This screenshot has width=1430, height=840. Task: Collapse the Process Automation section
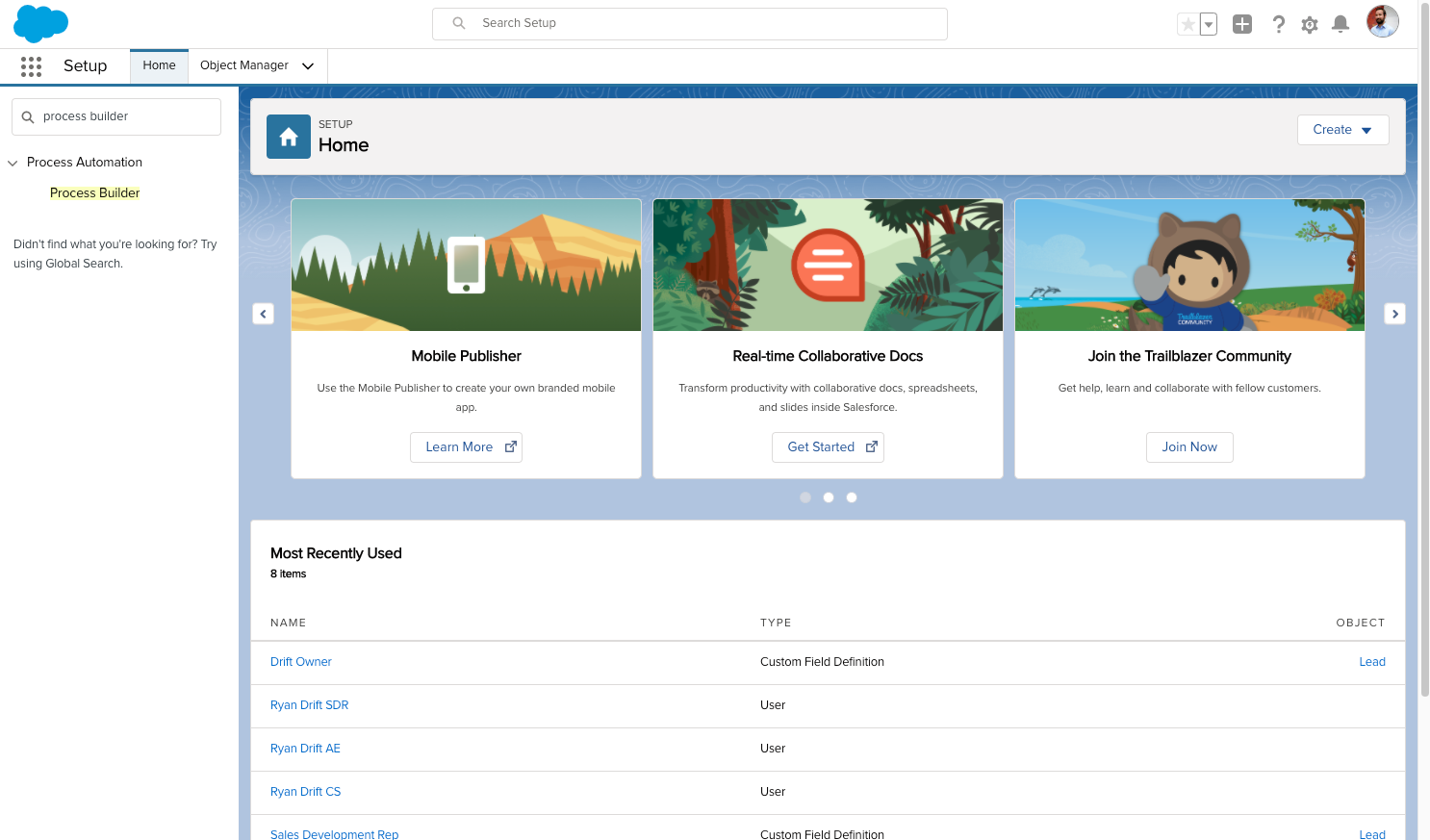(13, 164)
